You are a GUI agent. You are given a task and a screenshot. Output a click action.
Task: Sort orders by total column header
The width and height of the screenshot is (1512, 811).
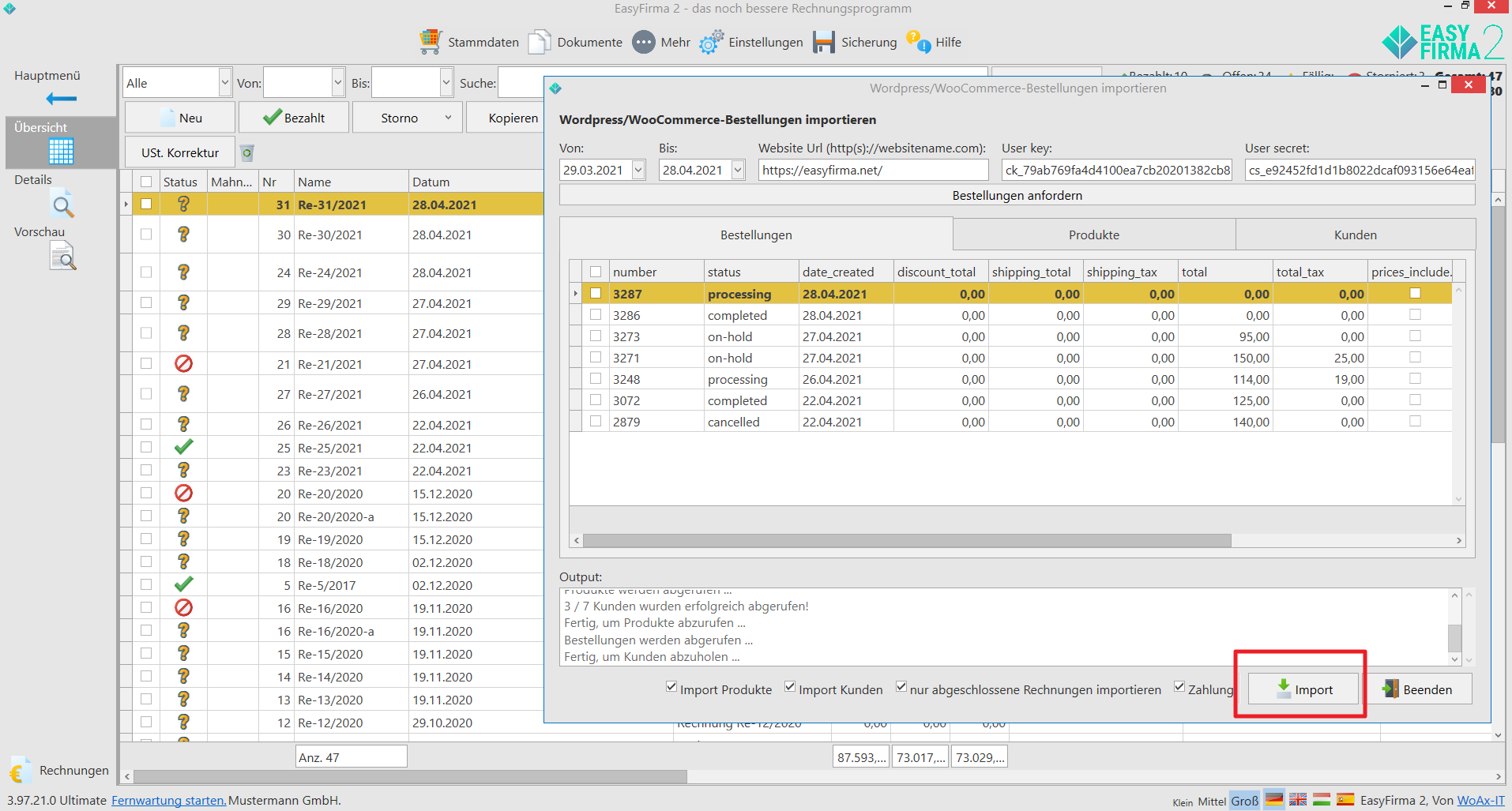(1225, 272)
